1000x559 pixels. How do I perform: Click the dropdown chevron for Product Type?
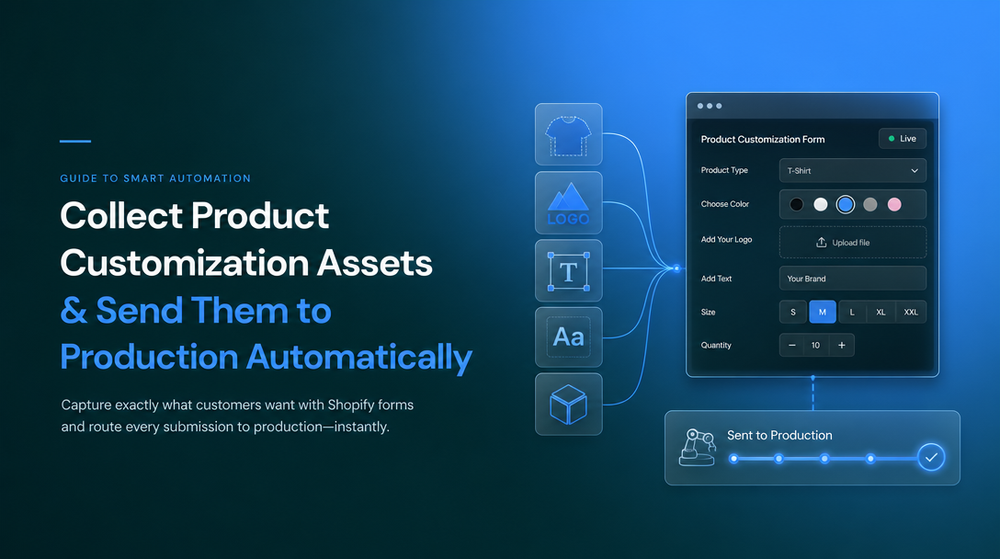click(915, 171)
